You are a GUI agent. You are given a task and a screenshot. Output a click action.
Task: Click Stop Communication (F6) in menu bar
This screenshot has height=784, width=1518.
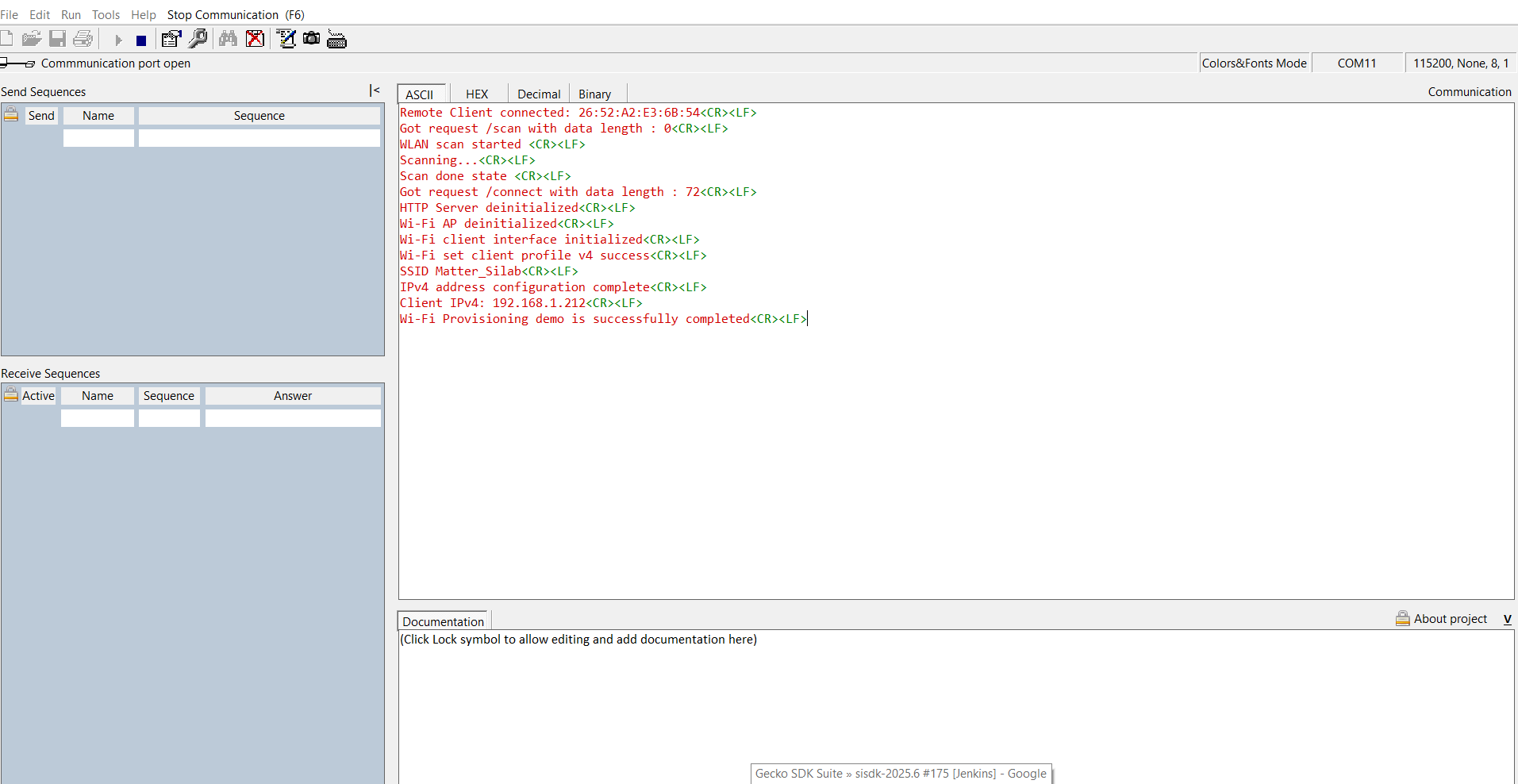[x=236, y=15]
